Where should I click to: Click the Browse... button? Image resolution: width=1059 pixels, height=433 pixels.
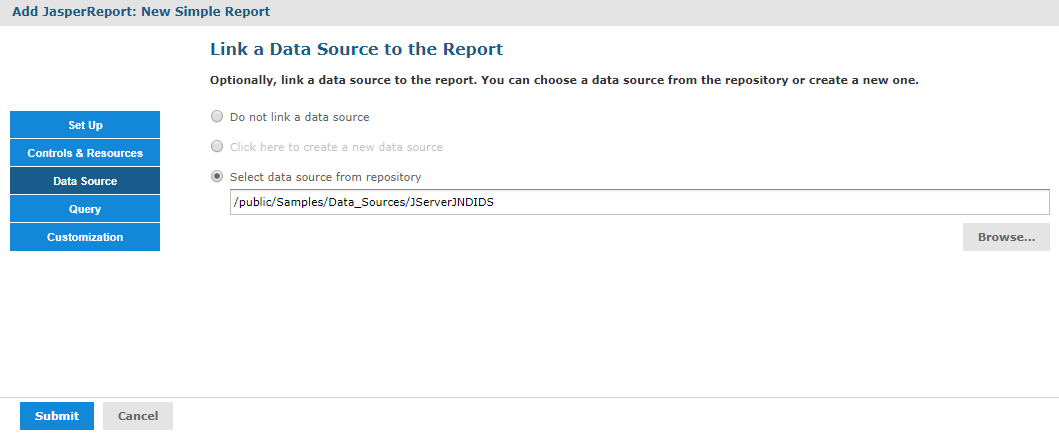1006,237
